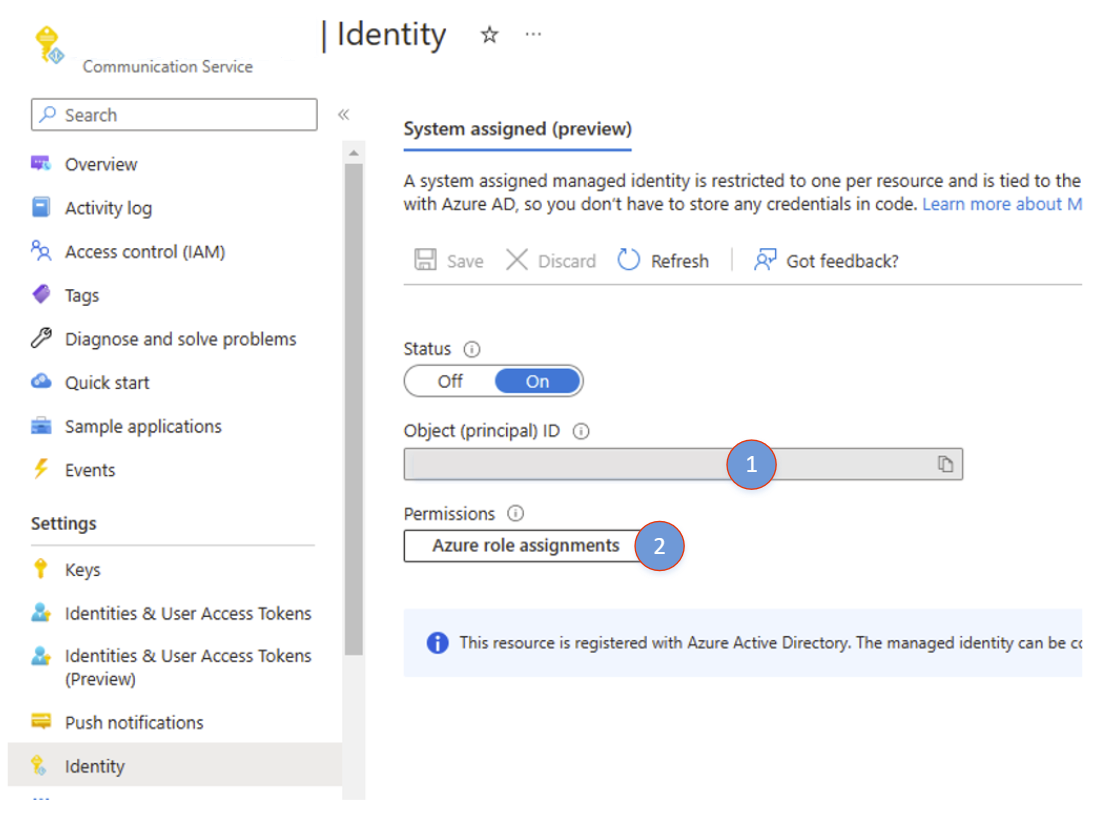Click the sidebar vertical scrollbar thumb
The height and width of the screenshot is (814, 1093).
pyautogui.click(x=354, y=410)
